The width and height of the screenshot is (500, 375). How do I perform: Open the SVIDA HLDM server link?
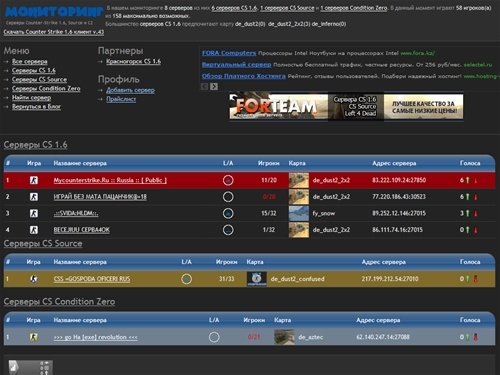pyautogui.click(x=76, y=213)
